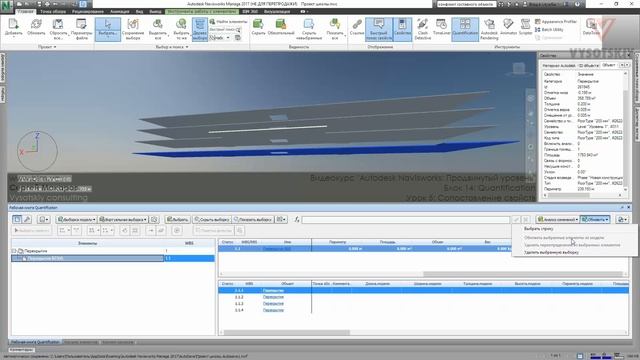
Task: Open the Обновить dropdown in the Quantification toolbar
Action: pyautogui.click(x=595, y=220)
